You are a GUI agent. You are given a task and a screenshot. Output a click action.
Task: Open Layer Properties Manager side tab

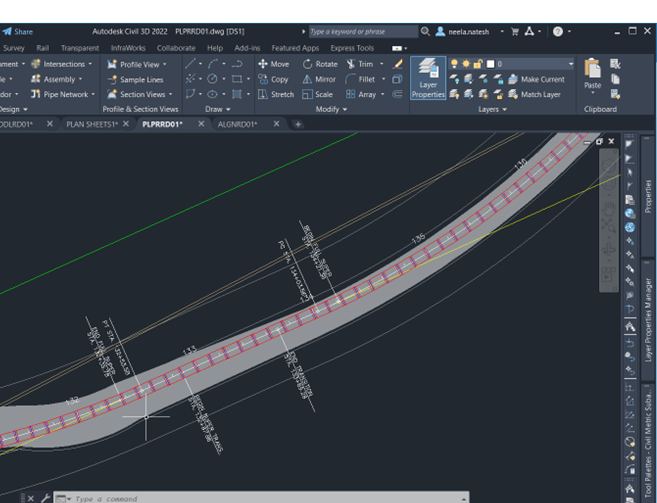tap(648, 319)
